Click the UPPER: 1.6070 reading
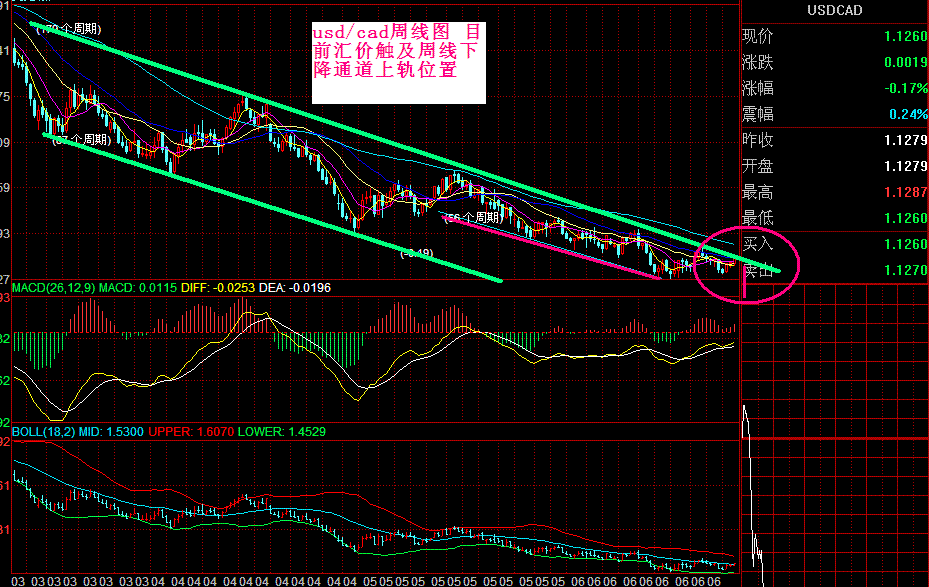Image resolution: width=929 pixels, height=587 pixels. coord(191,432)
